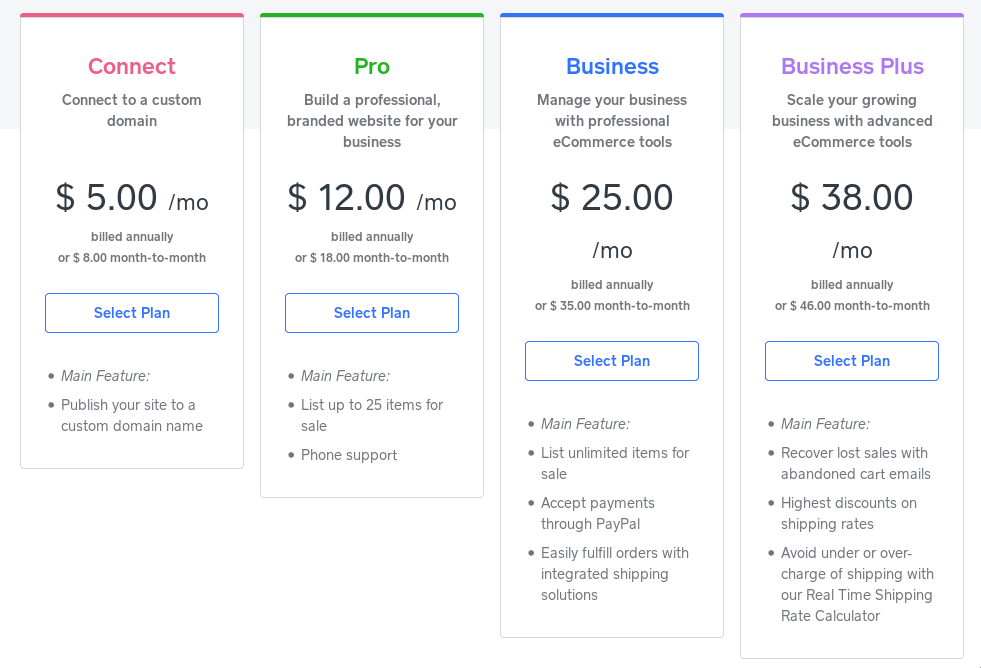Click 'or $ 8.00 month-to-month' text
This screenshot has width=981, height=668.
tap(132, 258)
